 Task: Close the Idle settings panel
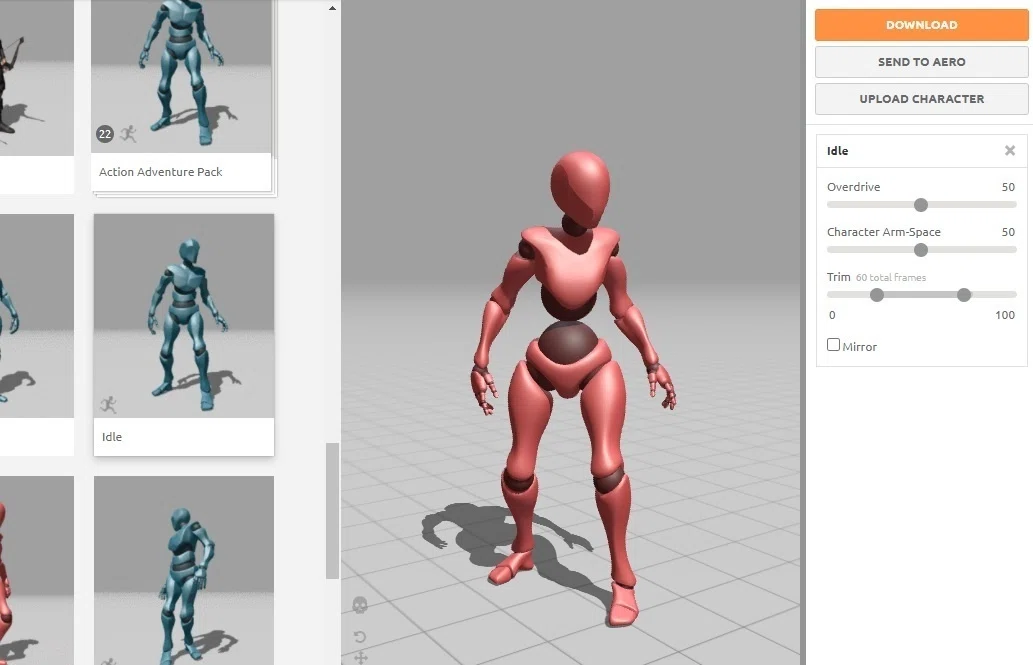1009,150
